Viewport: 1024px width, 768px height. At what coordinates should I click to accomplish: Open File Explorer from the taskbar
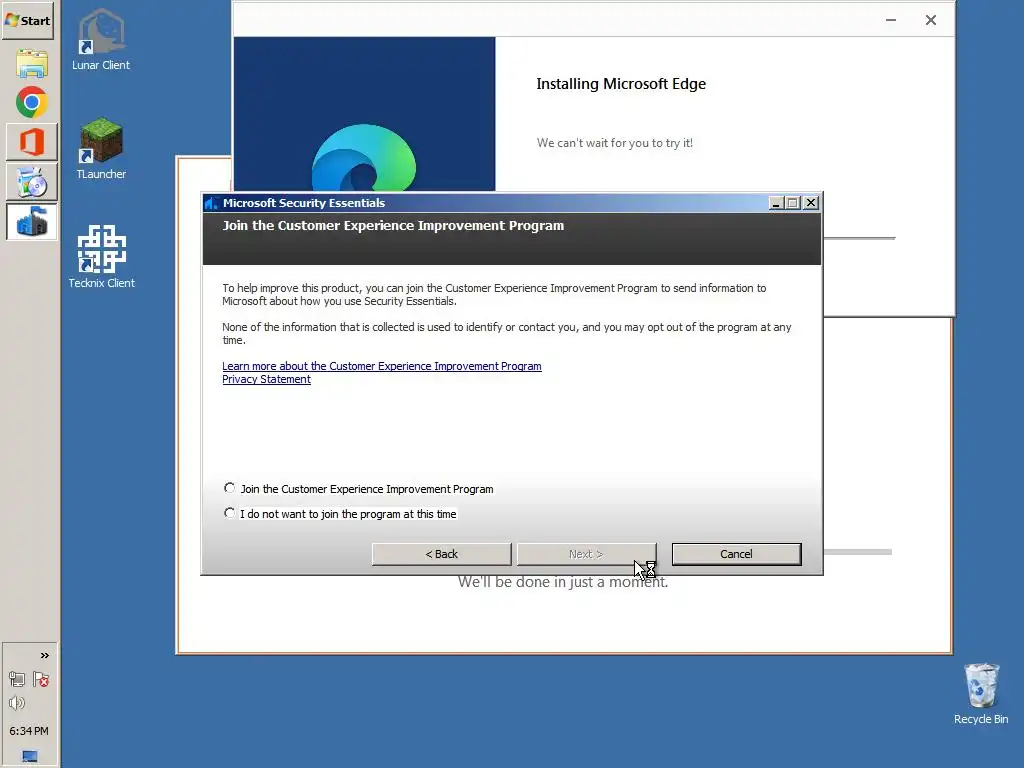31,63
